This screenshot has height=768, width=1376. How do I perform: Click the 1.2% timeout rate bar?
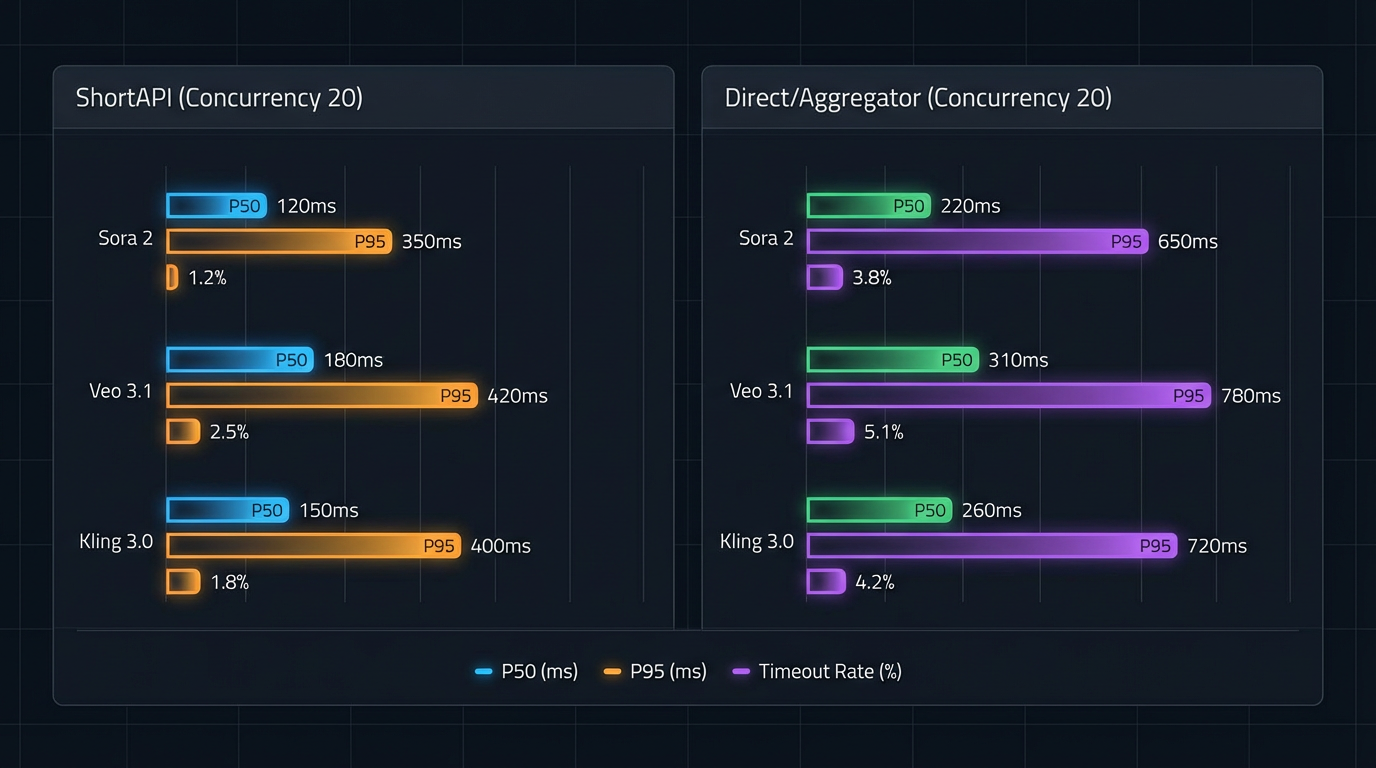click(x=172, y=277)
